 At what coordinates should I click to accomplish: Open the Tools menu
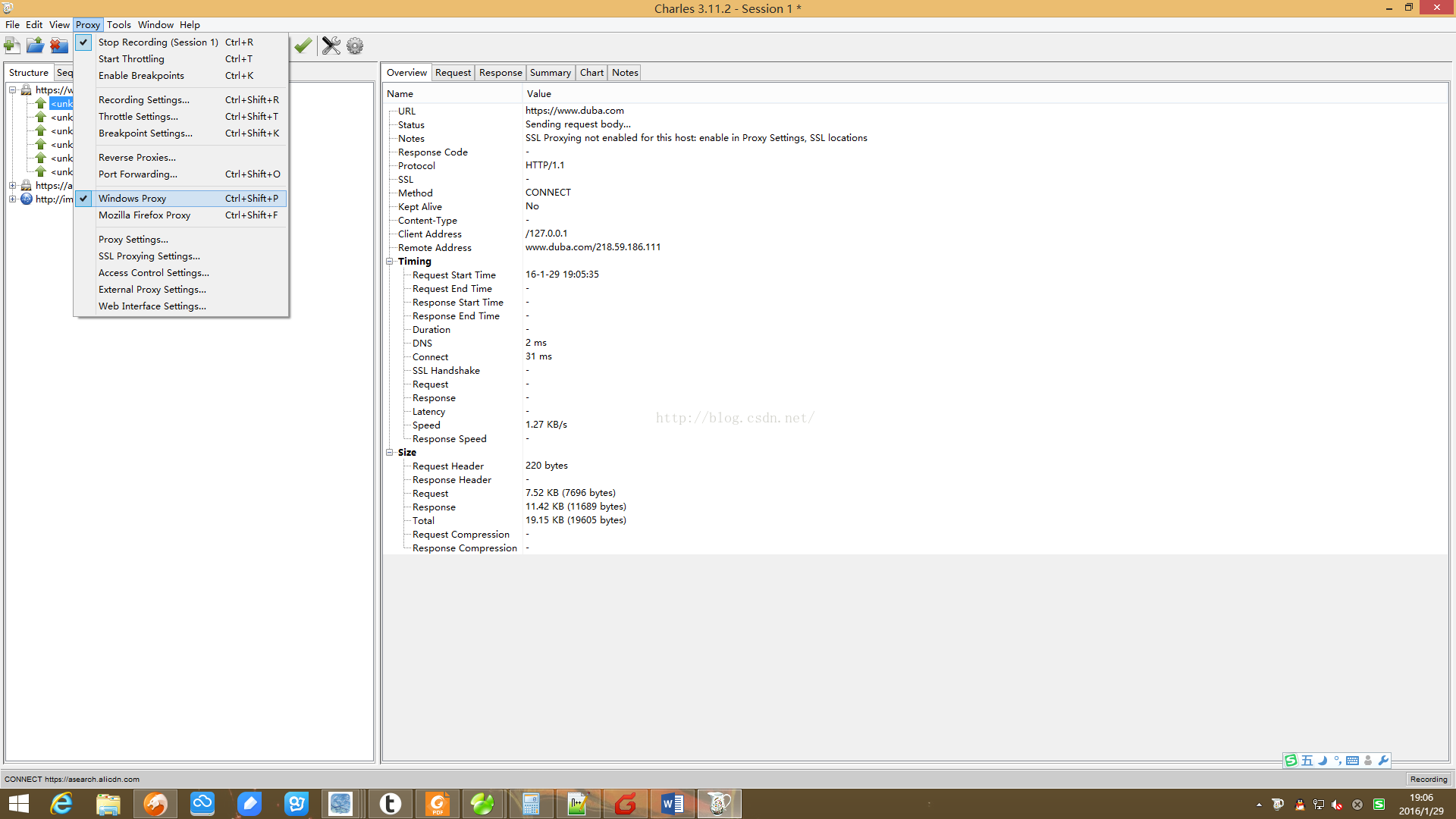[119, 24]
